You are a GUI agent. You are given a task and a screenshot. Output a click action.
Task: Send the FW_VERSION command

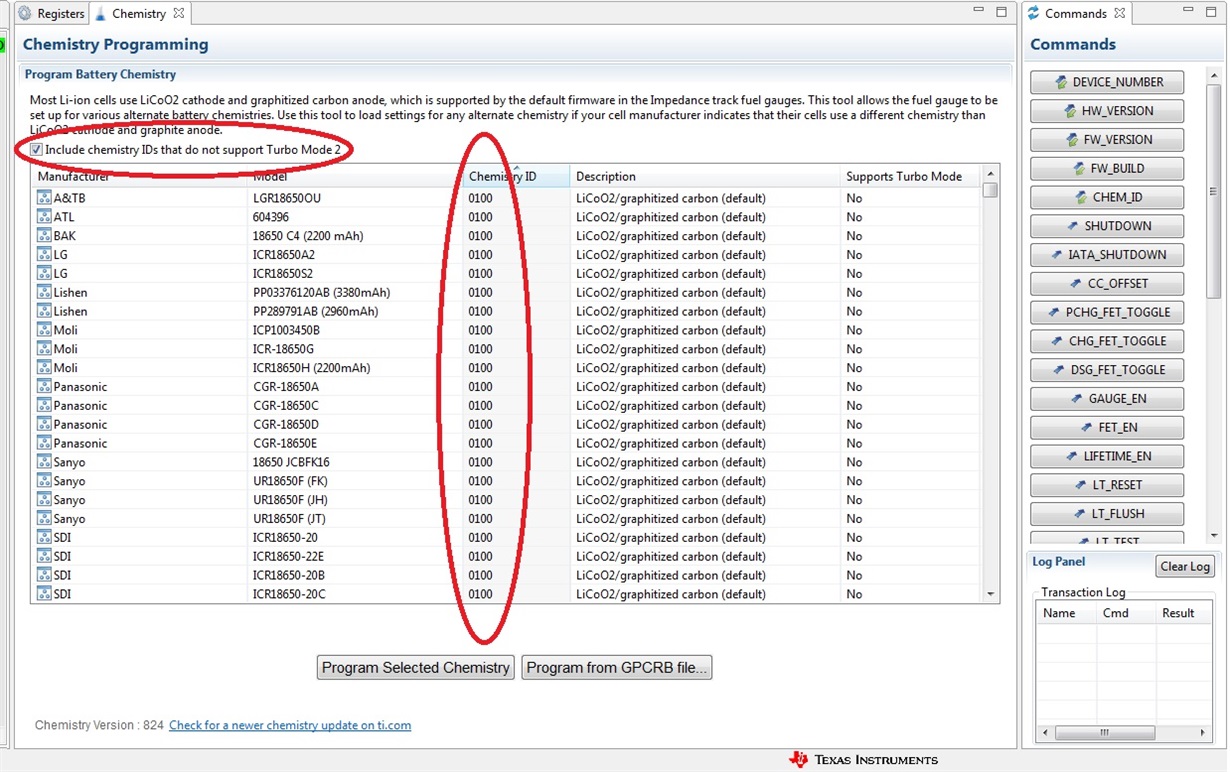coord(1107,140)
